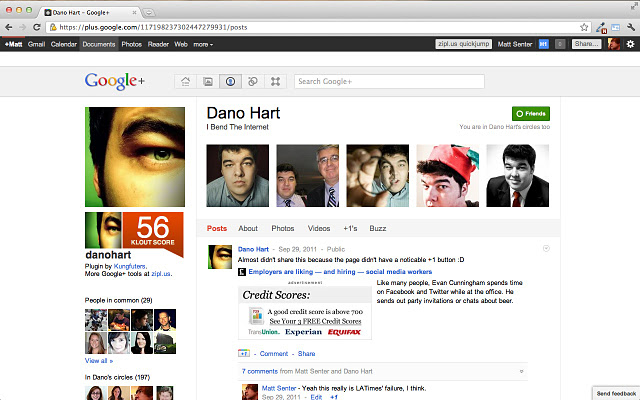The width and height of the screenshot is (640, 400).
Task: Click the Share button in the top bar
Action: tap(586, 44)
